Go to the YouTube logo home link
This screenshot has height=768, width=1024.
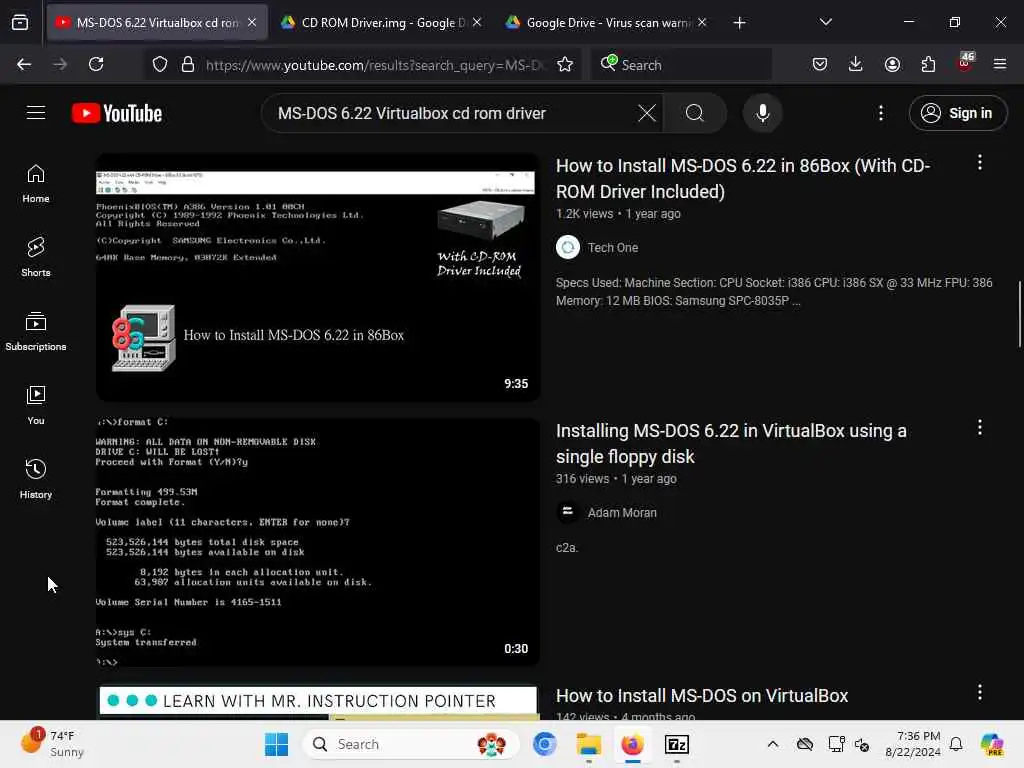117,113
